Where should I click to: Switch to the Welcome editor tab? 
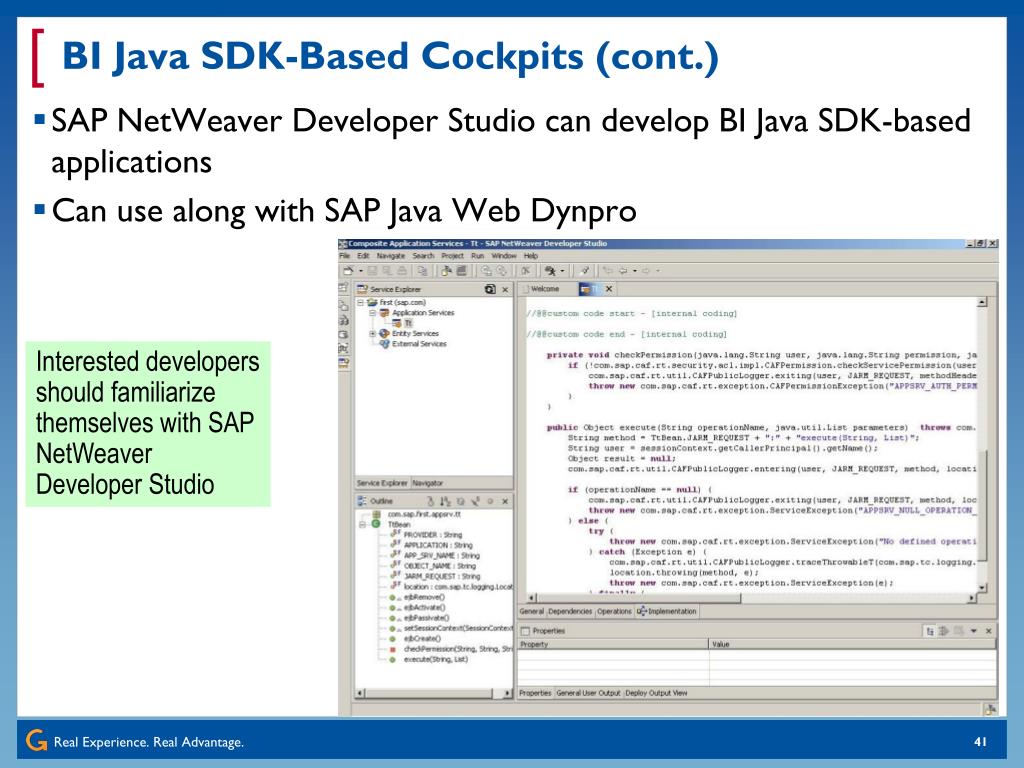[x=545, y=289]
